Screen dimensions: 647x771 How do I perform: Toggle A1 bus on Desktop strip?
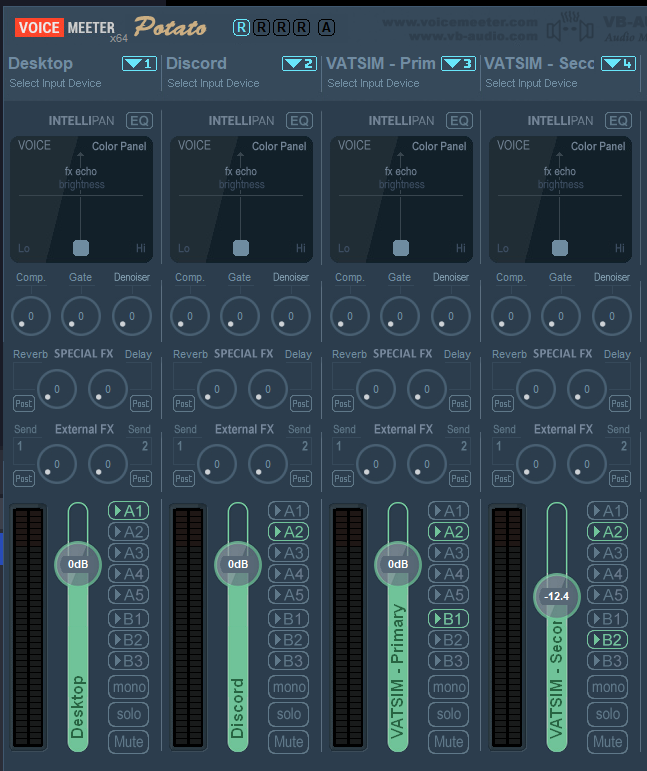[x=129, y=511]
